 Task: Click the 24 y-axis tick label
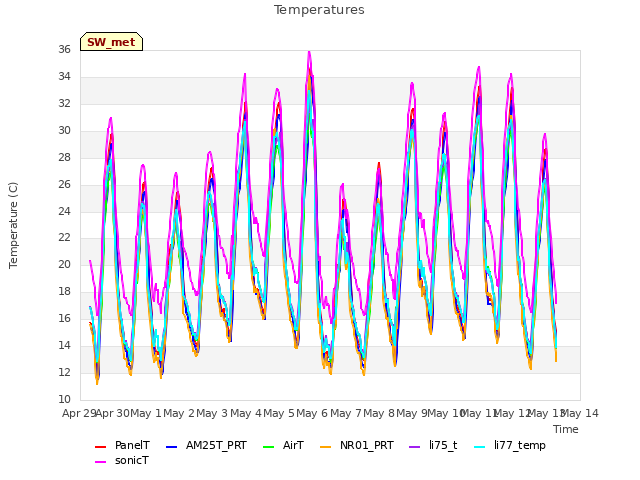coord(64,211)
